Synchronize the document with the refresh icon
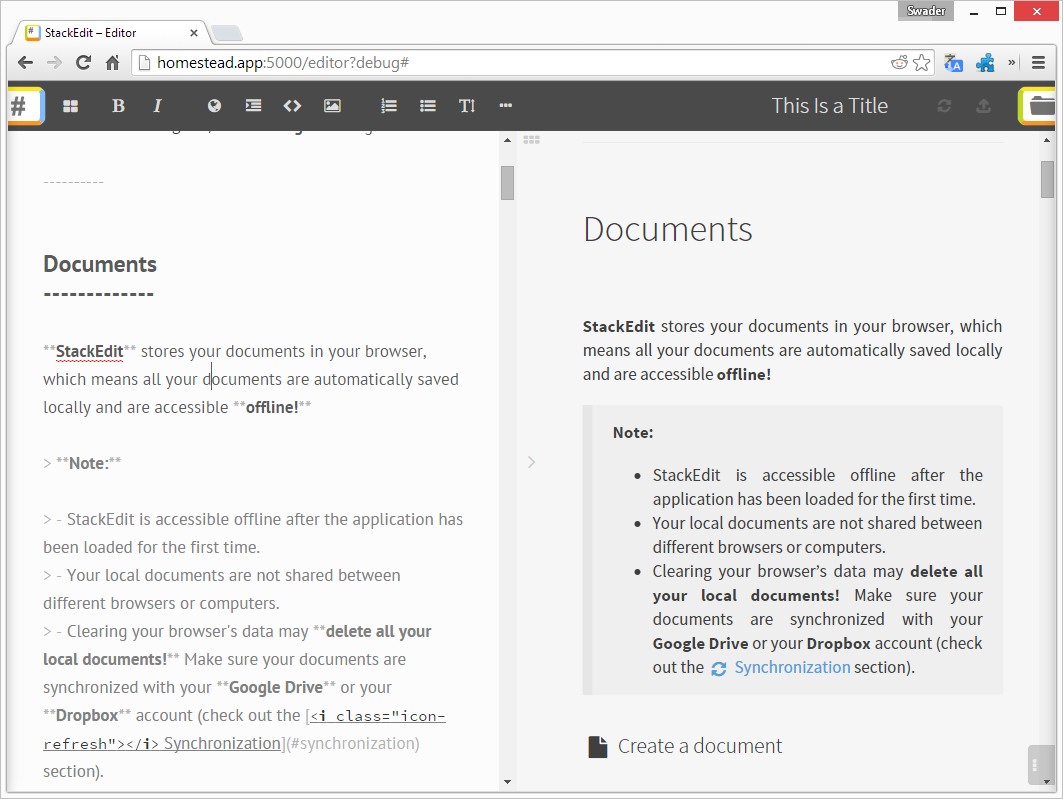Viewport: 1063px width, 799px height. (x=944, y=105)
